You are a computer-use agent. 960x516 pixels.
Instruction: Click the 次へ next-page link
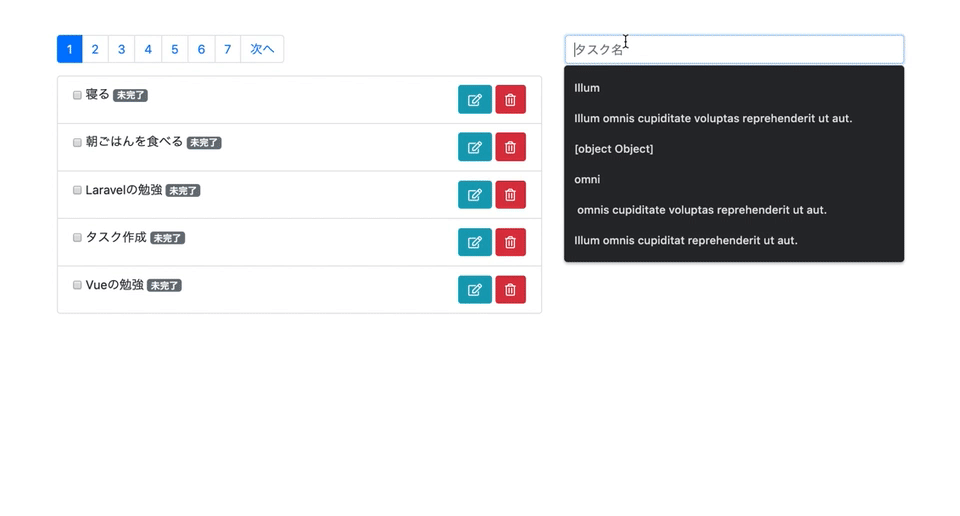(262, 49)
